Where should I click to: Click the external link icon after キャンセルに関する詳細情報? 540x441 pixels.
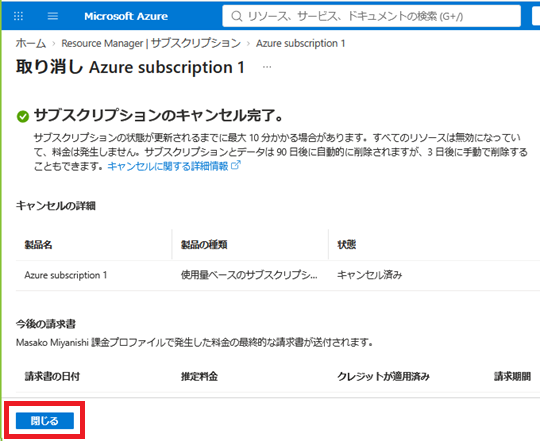[236, 165]
